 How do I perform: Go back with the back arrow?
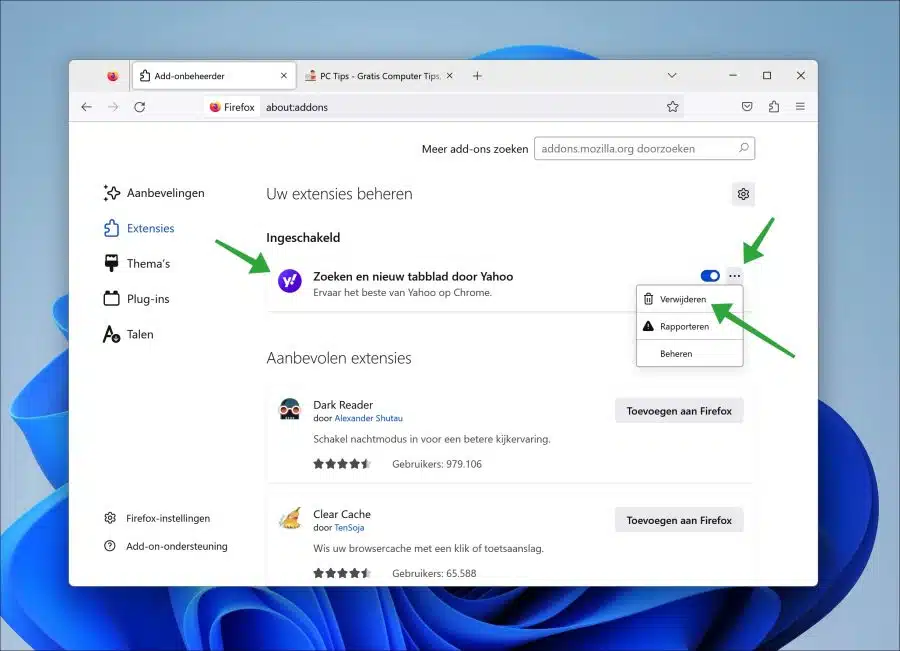87,107
